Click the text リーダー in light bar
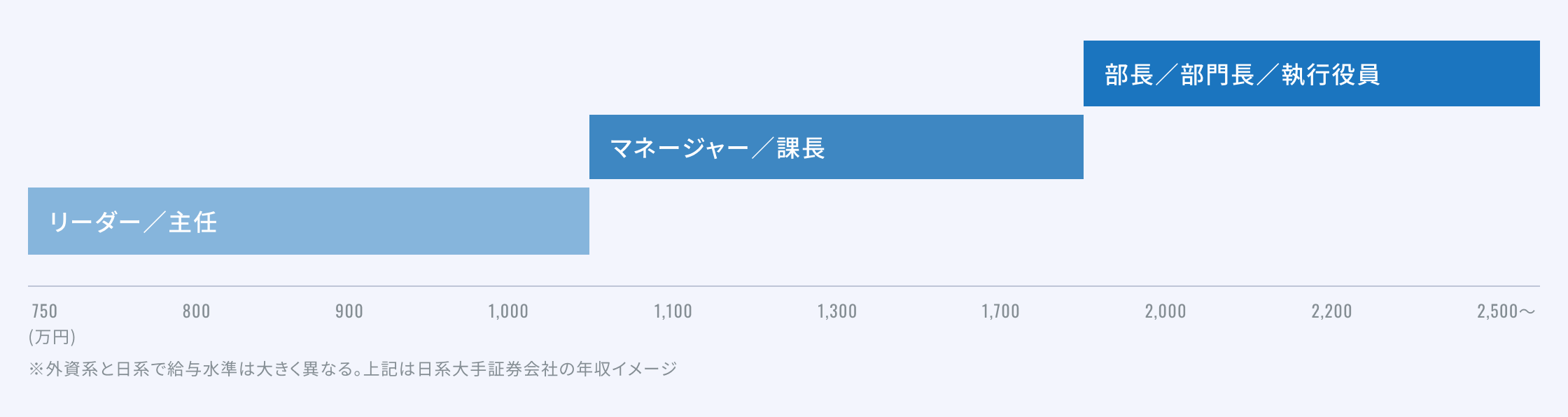Image resolution: width=1568 pixels, height=417 pixels. click(94, 222)
